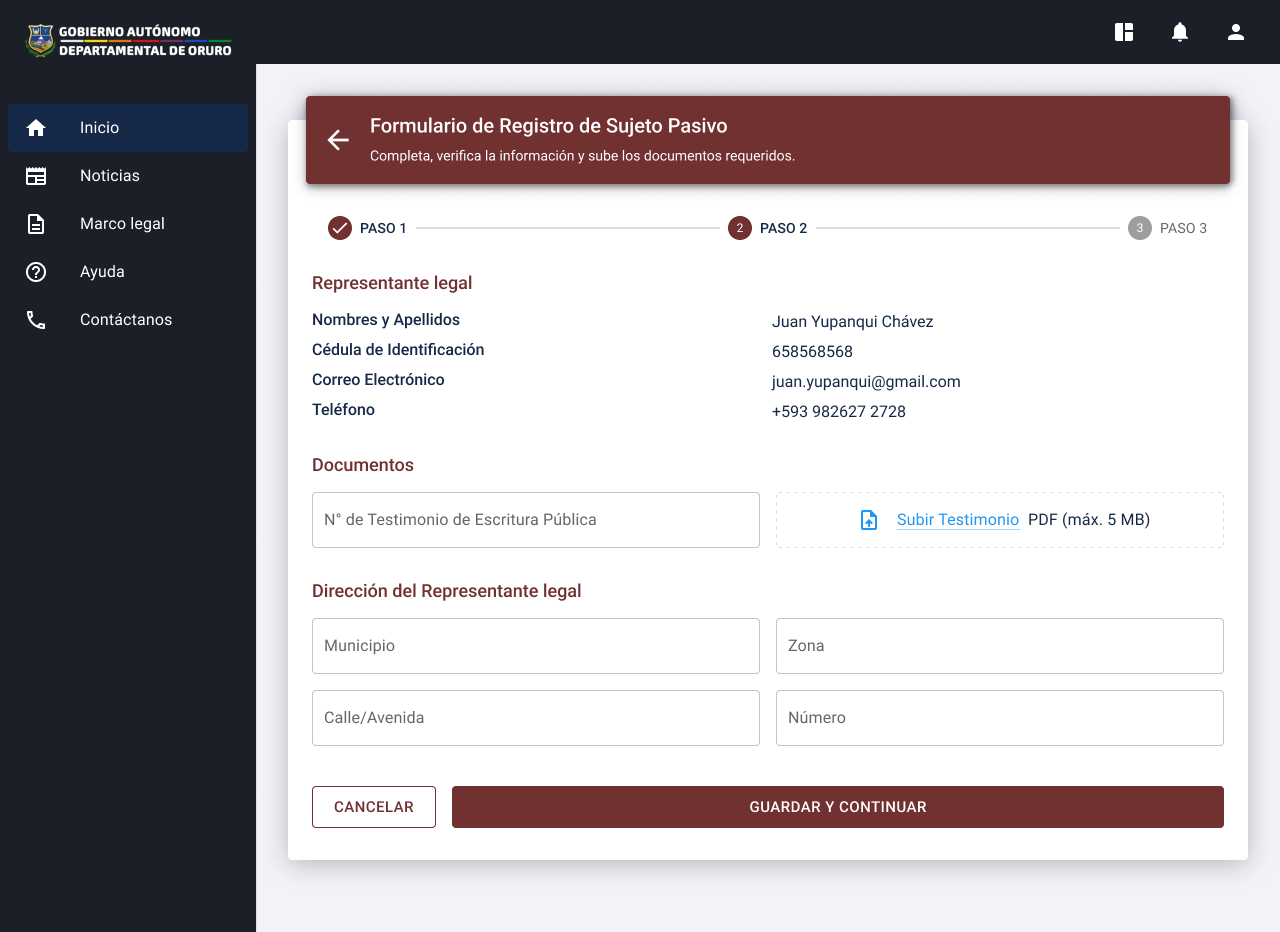Open Contáctanos from the sidebar
Screen dimensions: 1280x932
[128, 320]
